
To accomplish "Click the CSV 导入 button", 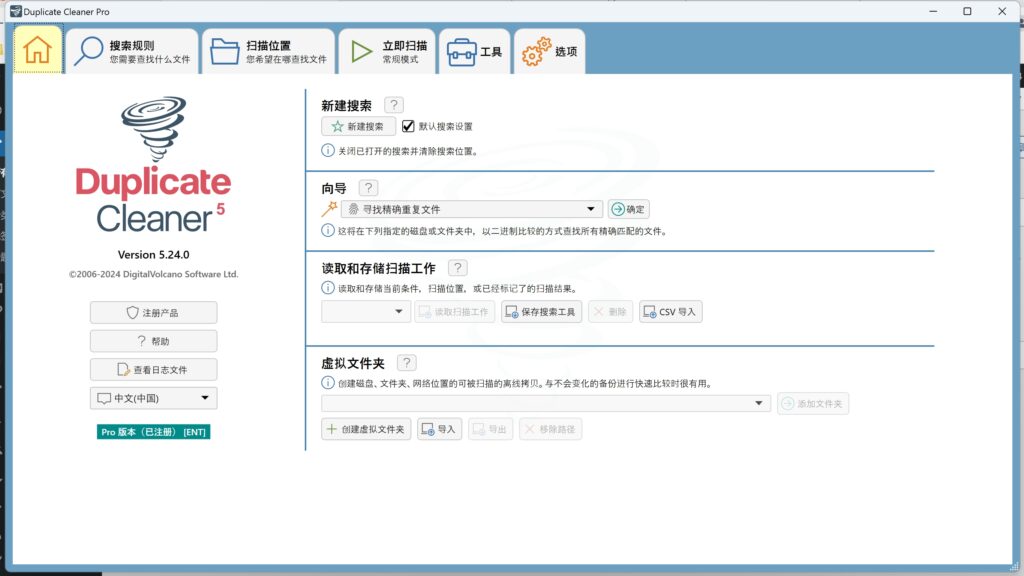I will pos(671,312).
